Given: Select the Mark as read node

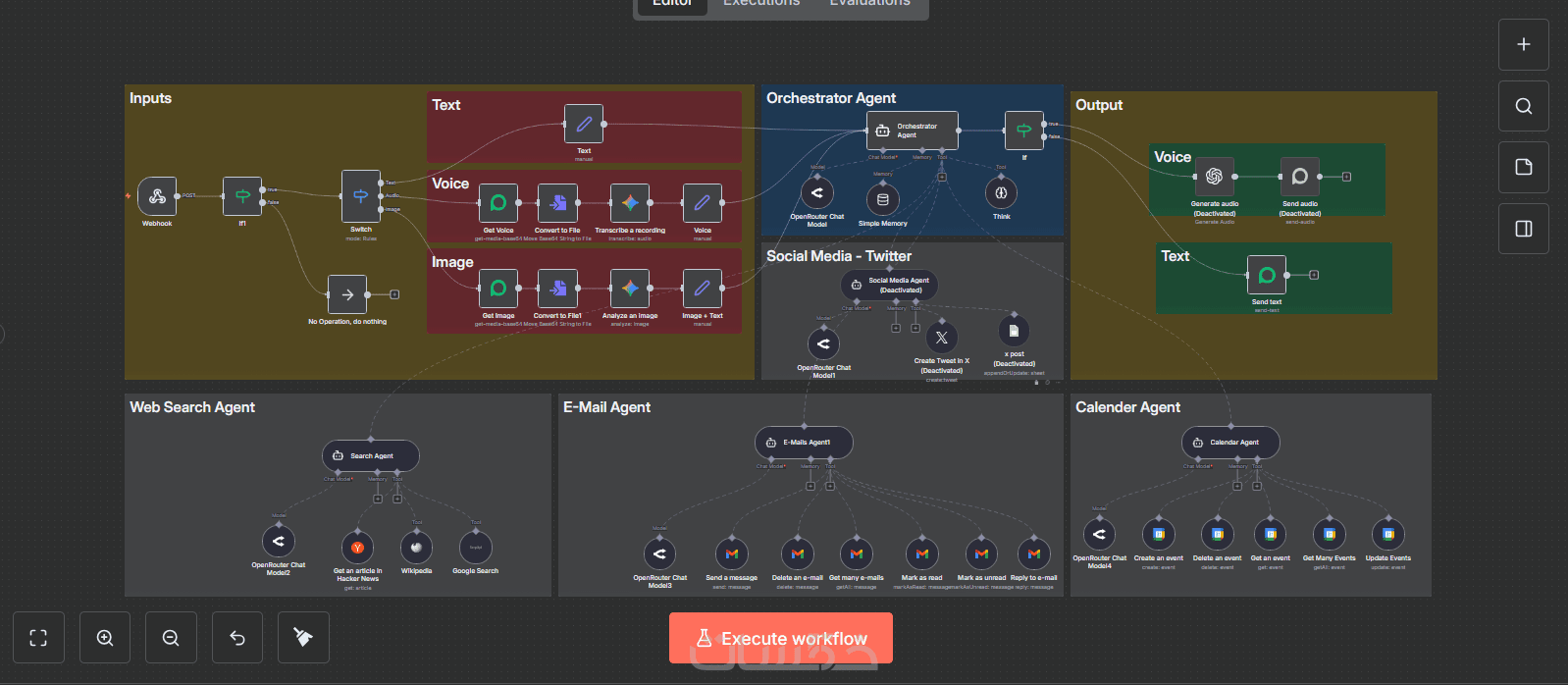Looking at the screenshot, I should tap(922, 554).
